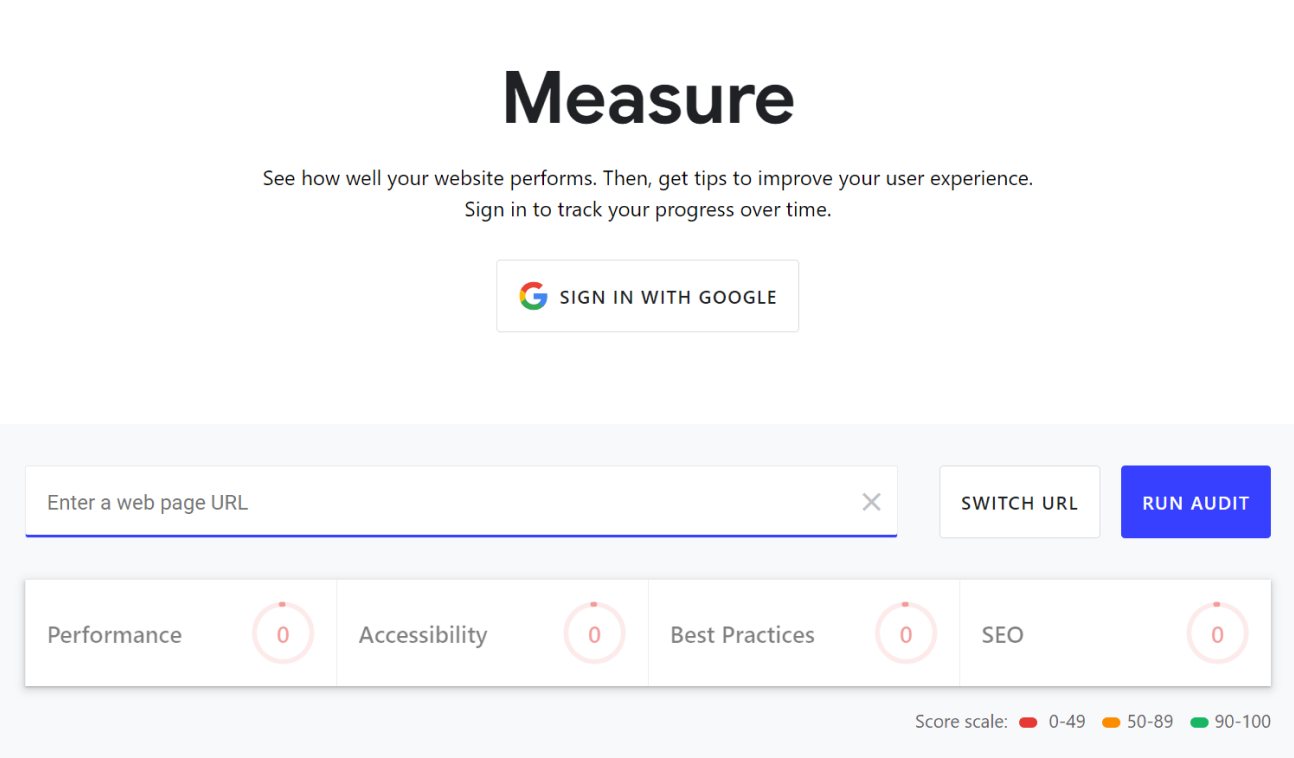
Task: Click the Score scale legend label
Action: (x=961, y=722)
